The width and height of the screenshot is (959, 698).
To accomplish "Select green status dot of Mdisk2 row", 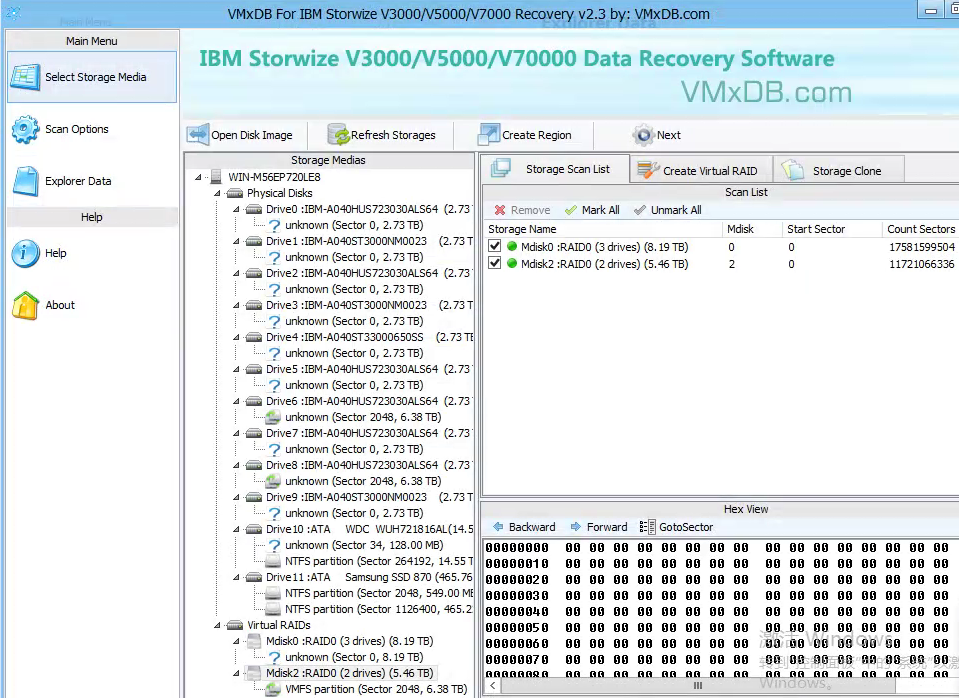I will pos(512,264).
